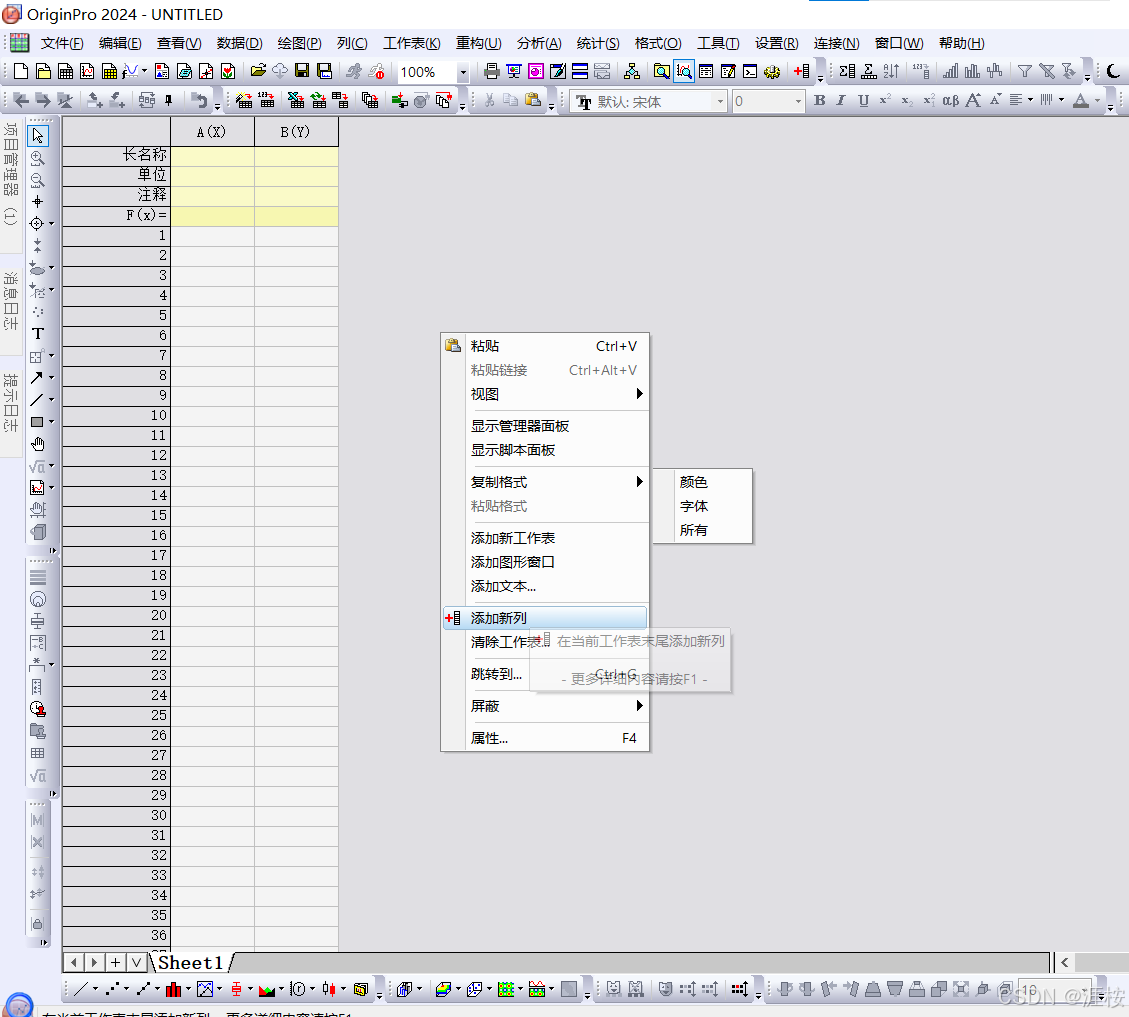Expand the 复制格式 submenu
1129x1017 pixels.
[545, 482]
